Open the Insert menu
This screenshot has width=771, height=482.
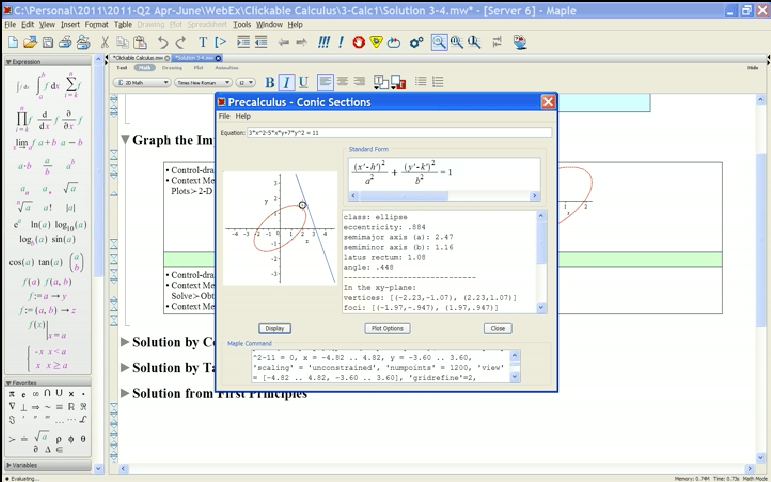[70, 25]
